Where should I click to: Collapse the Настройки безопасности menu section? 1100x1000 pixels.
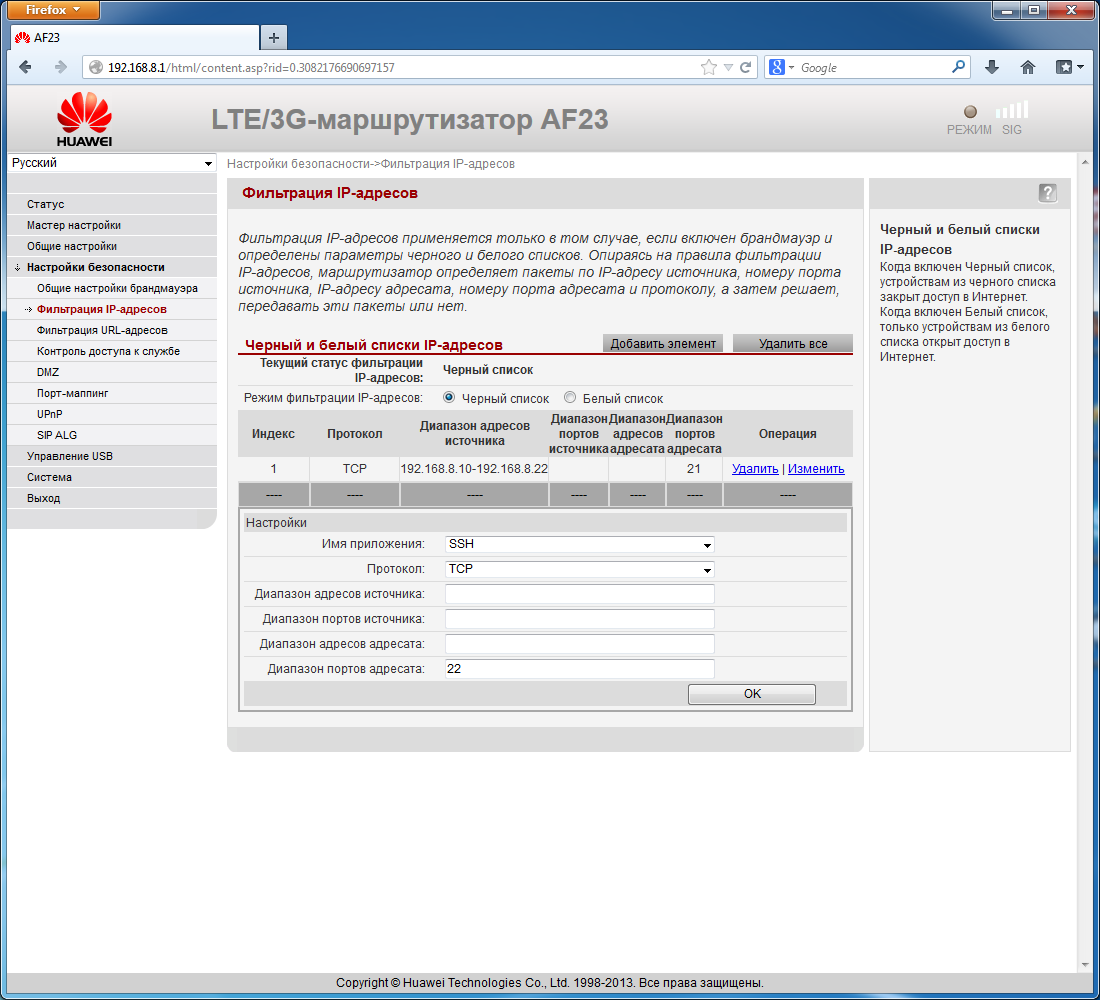coord(95,267)
